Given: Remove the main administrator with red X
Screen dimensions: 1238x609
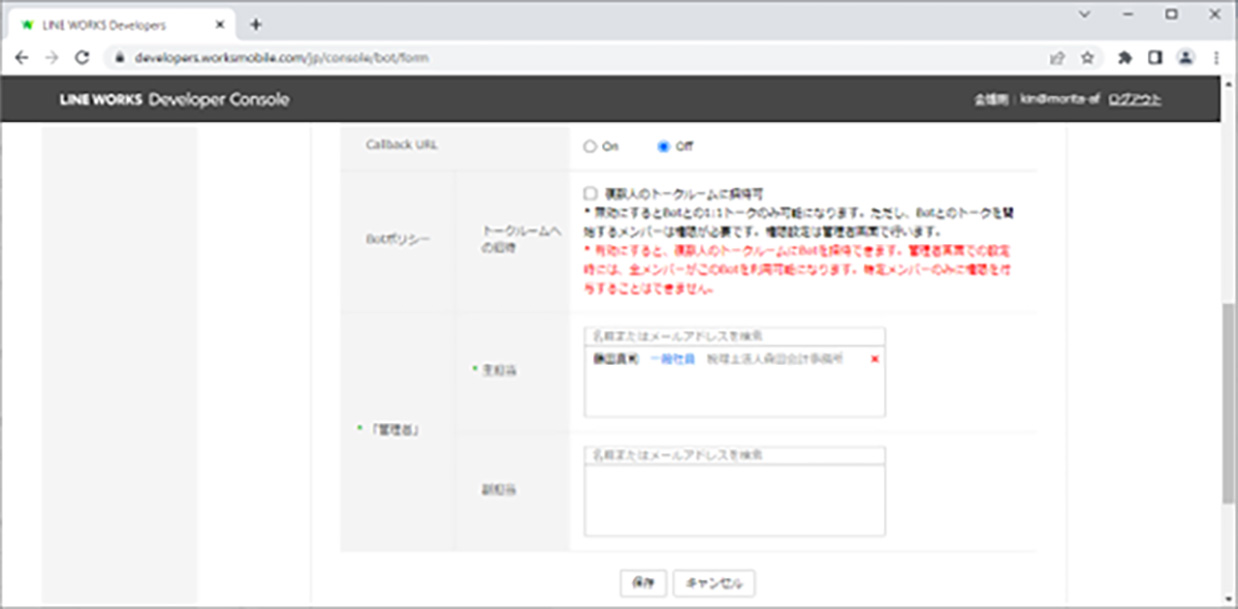Looking at the screenshot, I should [x=875, y=359].
